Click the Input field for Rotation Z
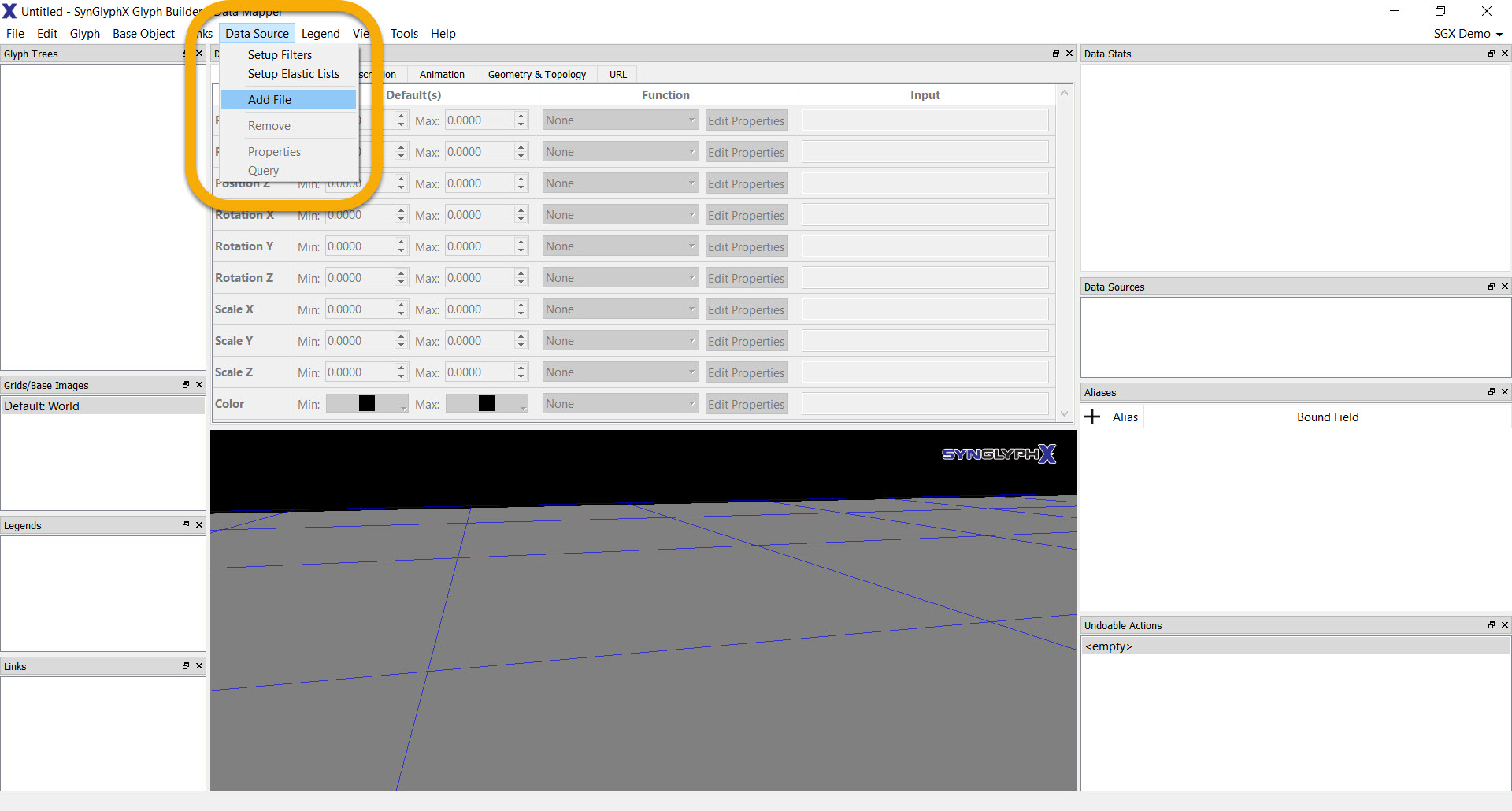1512x811 pixels. point(925,278)
